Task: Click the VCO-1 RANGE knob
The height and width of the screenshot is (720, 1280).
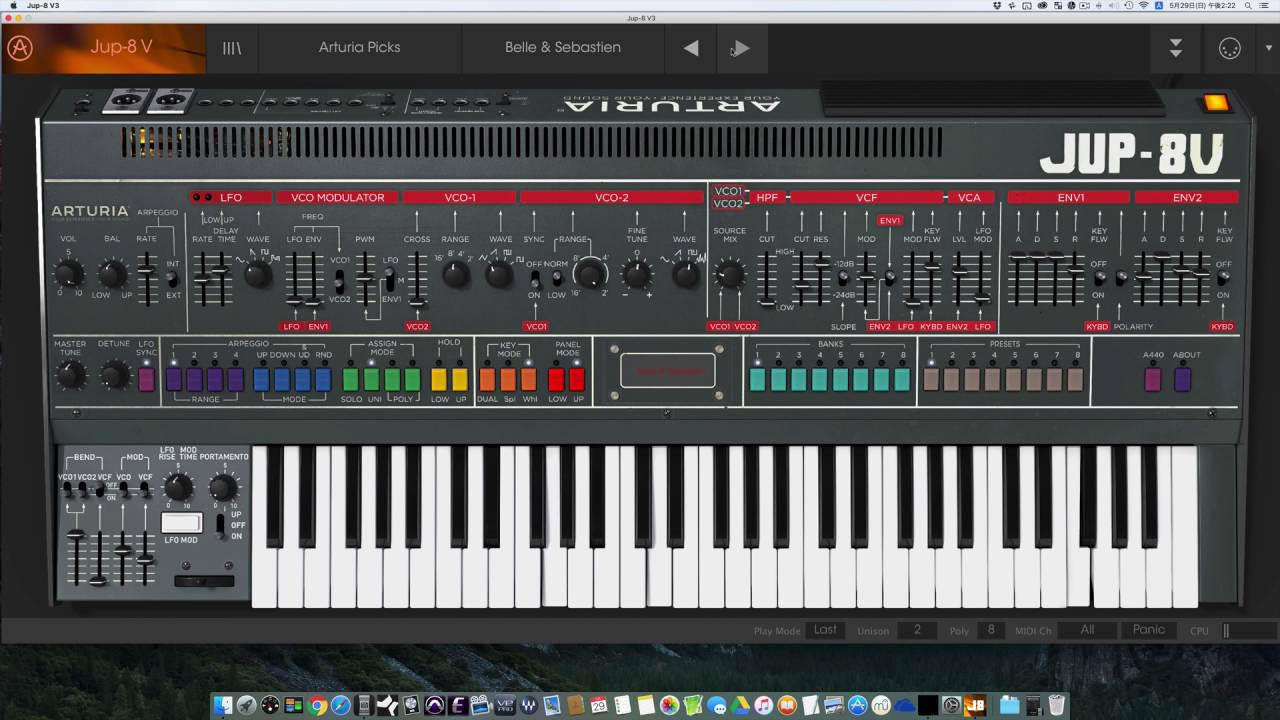Action: point(455,273)
